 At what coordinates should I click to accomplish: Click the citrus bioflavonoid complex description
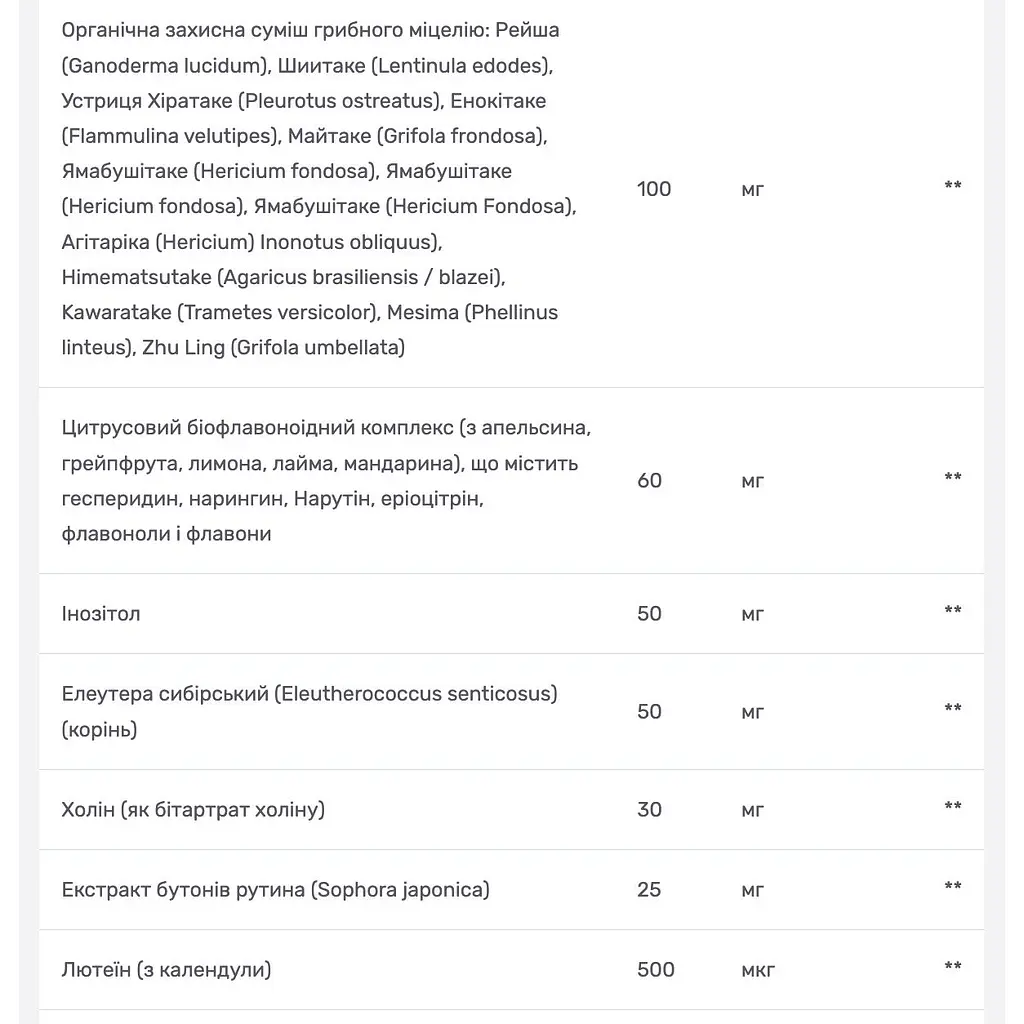(x=326, y=481)
